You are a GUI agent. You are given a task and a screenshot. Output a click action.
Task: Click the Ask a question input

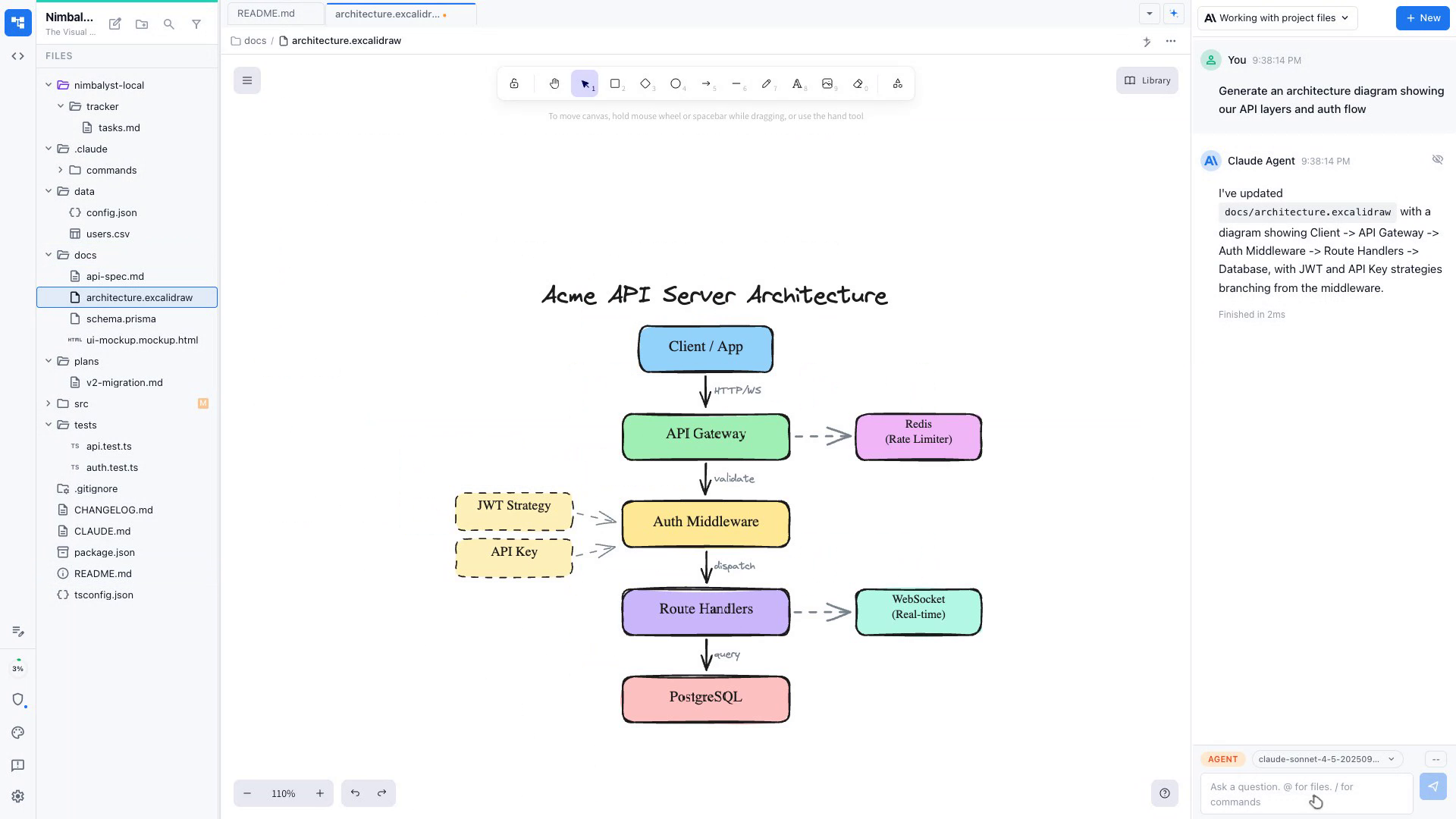coord(1304,794)
